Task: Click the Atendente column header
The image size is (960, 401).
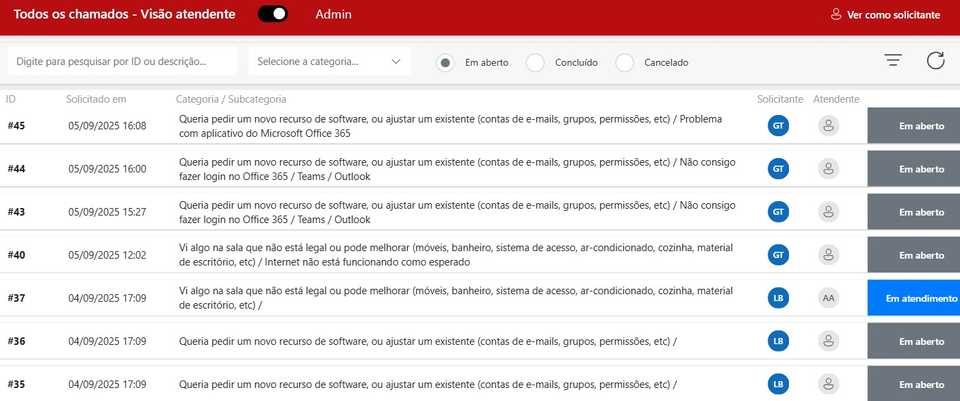Action: point(836,99)
